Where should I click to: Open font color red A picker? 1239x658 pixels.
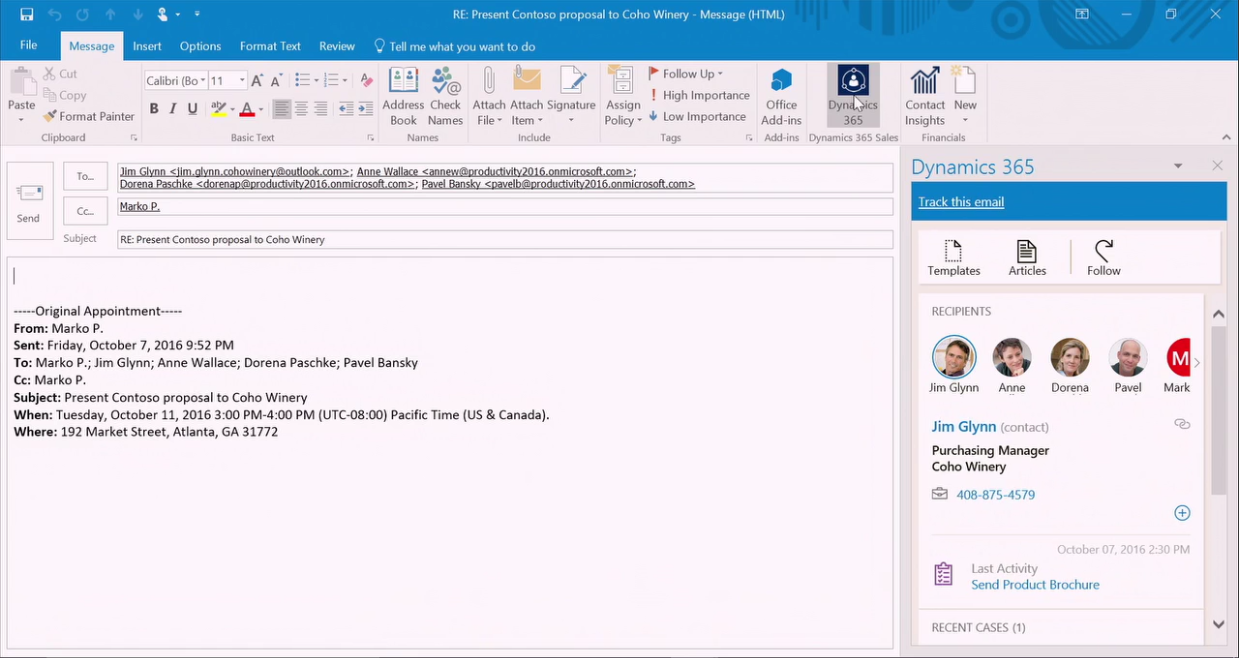261,109
